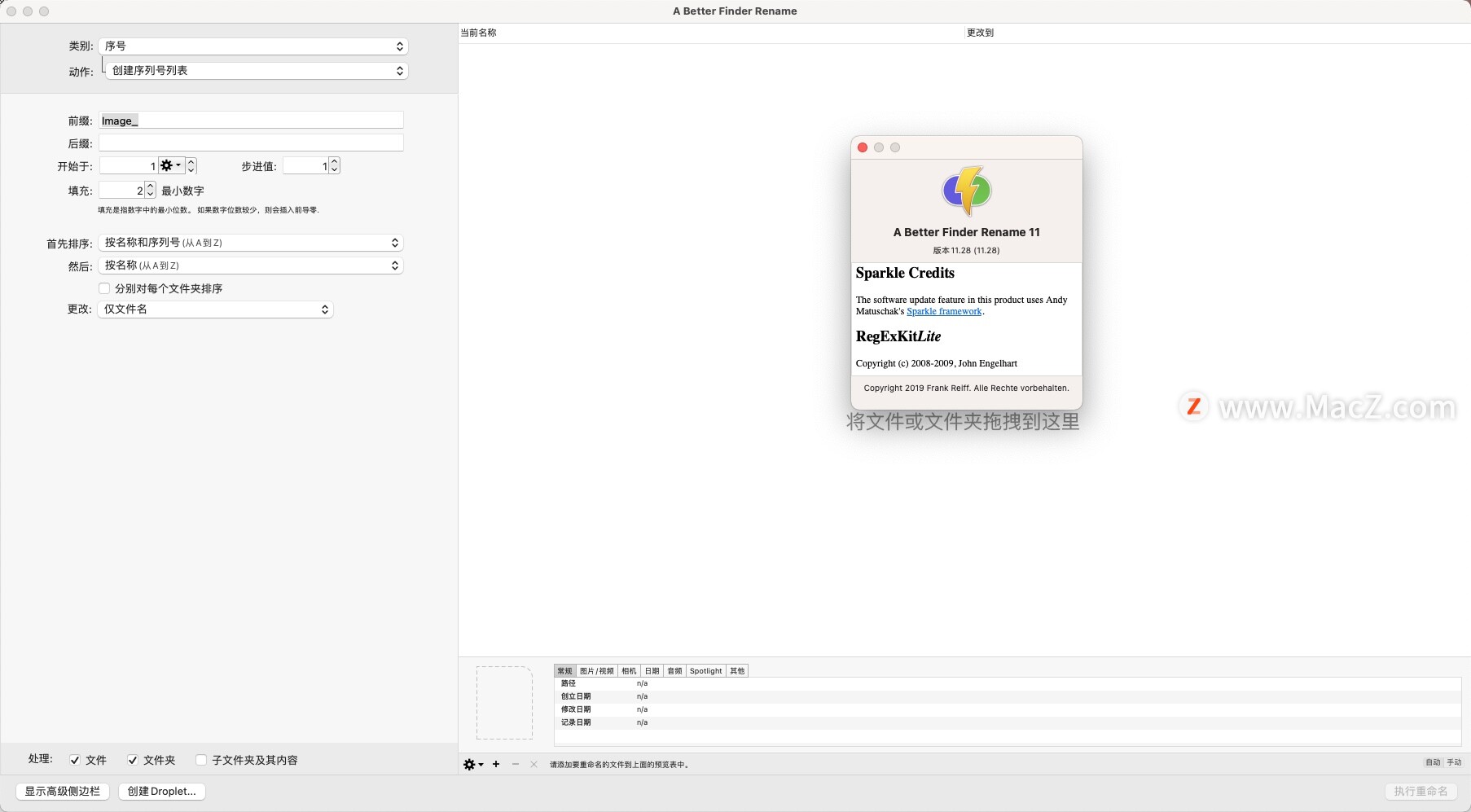The height and width of the screenshot is (812, 1471).
Task: Select the Spotlight metadata tab
Action: coord(706,671)
